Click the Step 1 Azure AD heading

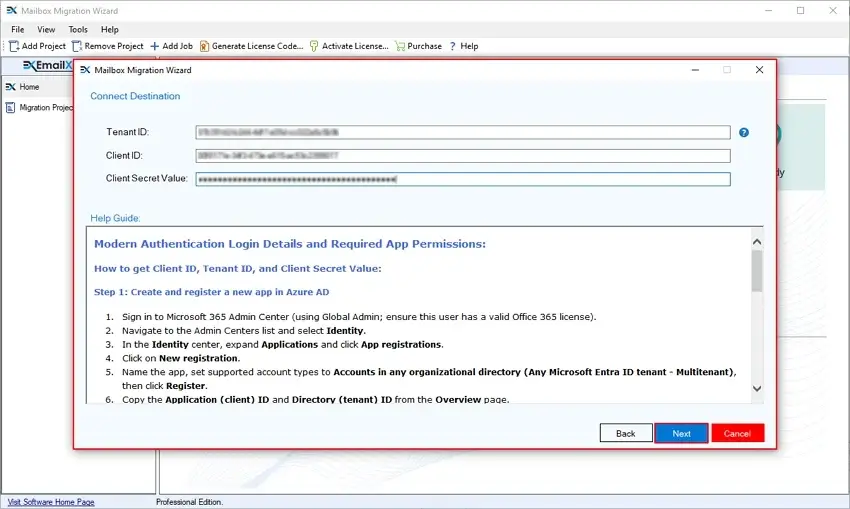211,292
